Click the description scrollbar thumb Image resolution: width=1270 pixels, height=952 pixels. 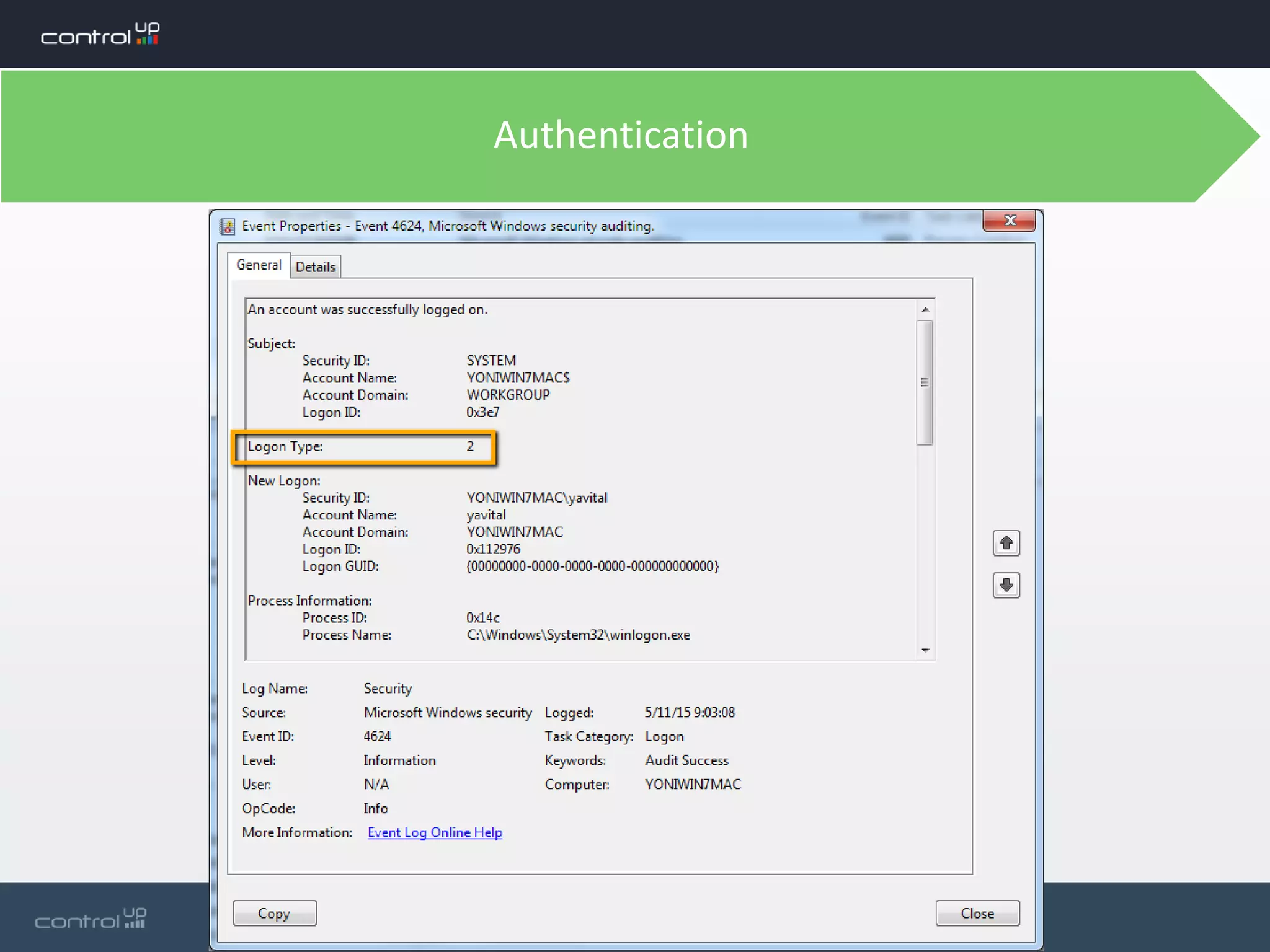tap(925, 382)
